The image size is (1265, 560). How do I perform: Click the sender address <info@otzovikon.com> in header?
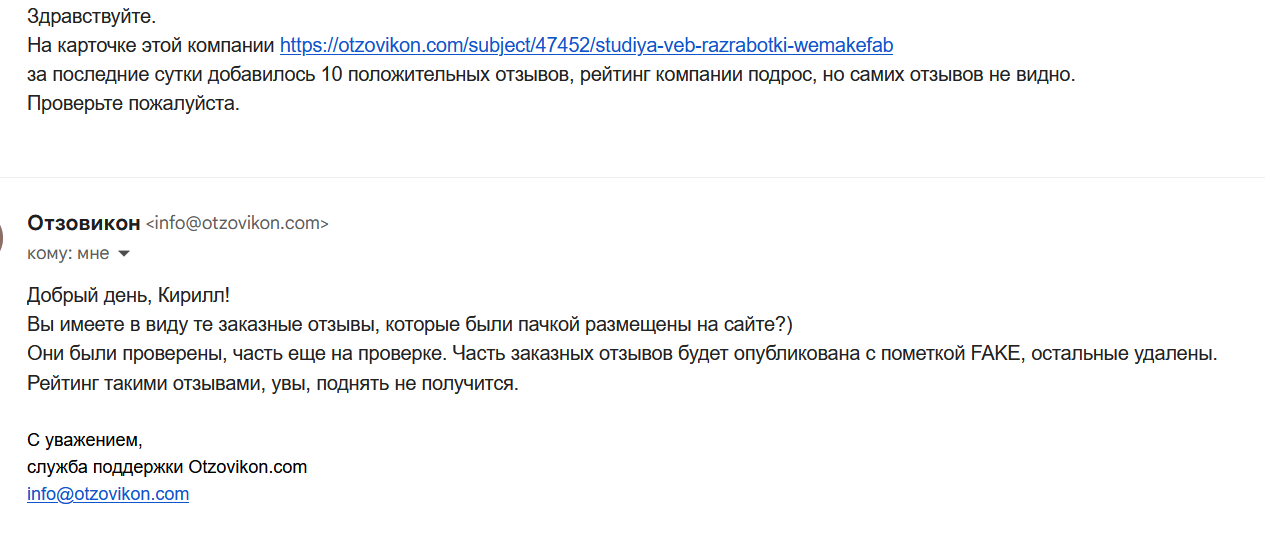point(237,224)
